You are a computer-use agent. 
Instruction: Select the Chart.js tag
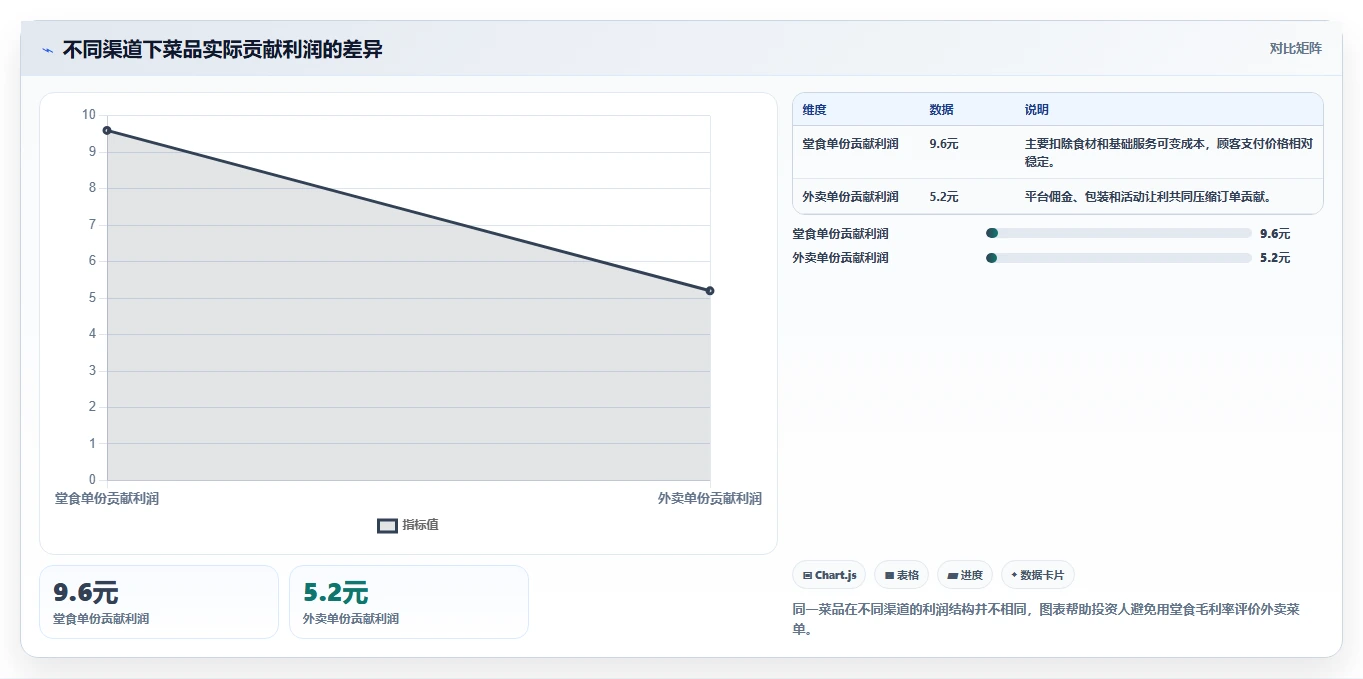(829, 575)
